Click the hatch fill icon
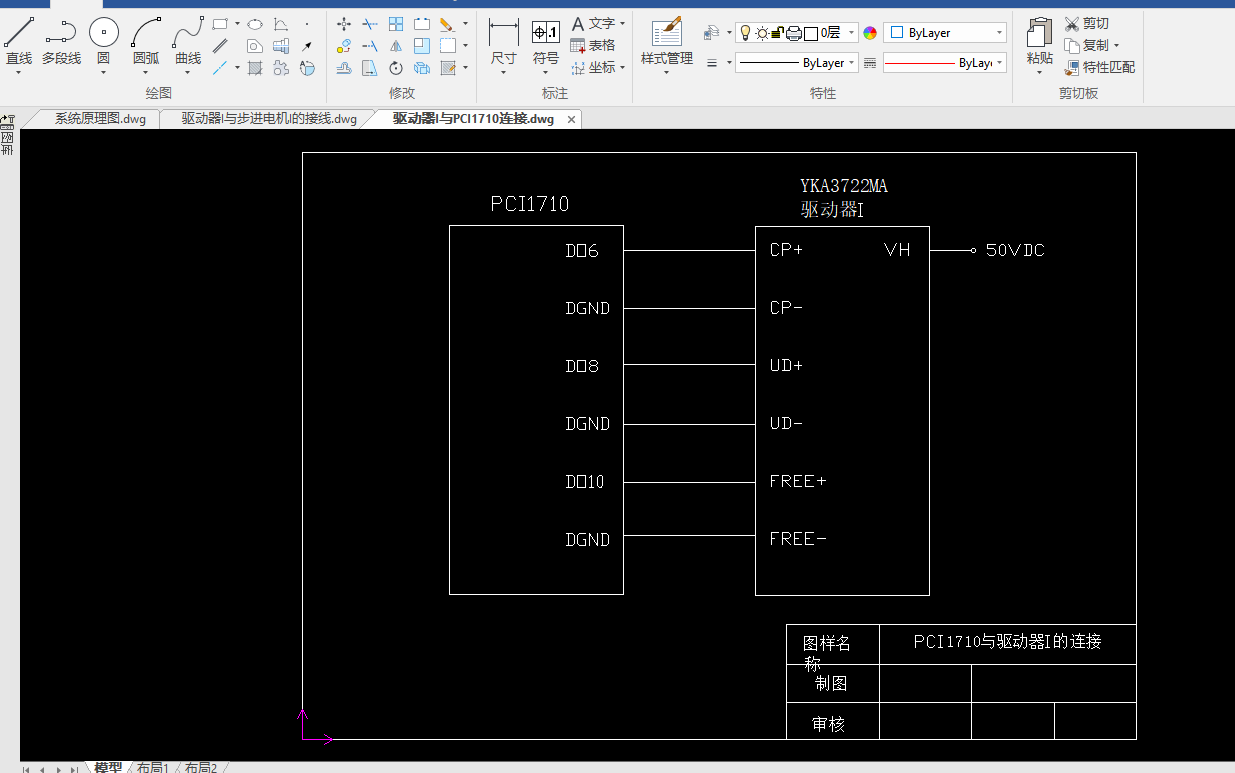Screen dimensions: 1235x773 coord(255,68)
